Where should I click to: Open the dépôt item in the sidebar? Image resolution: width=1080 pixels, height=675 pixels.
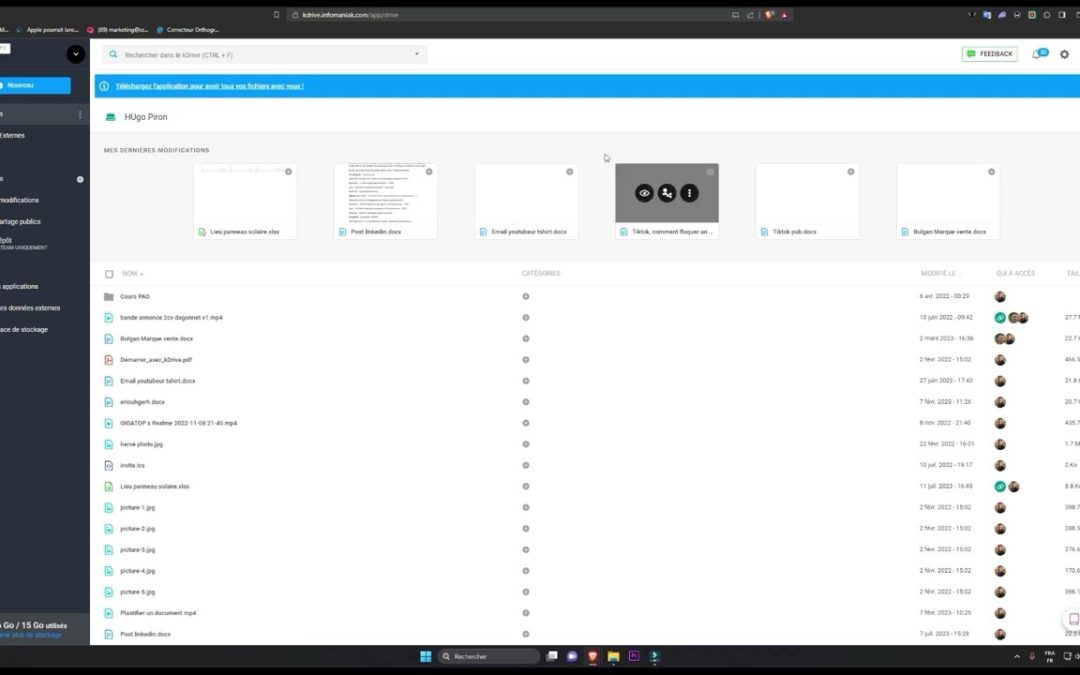tap(23, 243)
